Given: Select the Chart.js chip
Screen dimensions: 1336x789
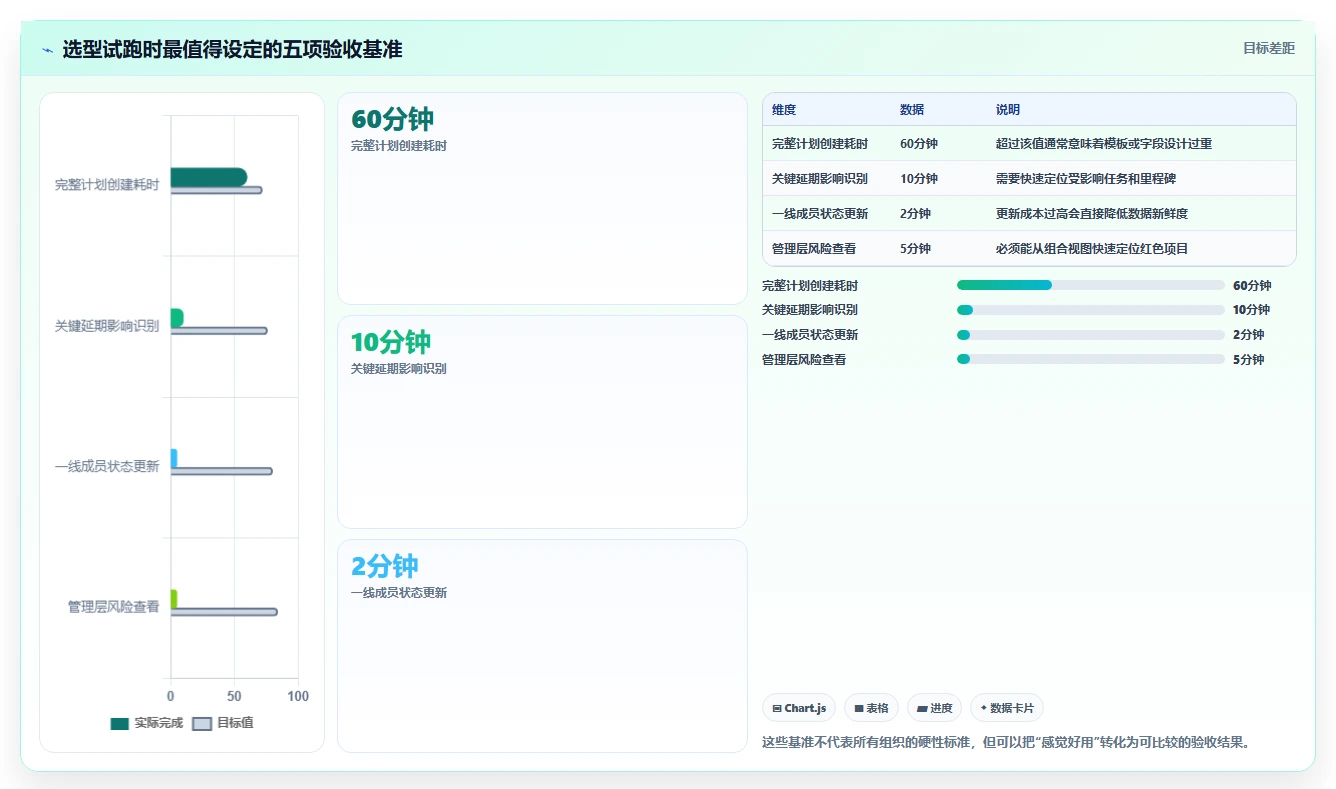Looking at the screenshot, I should click(799, 708).
